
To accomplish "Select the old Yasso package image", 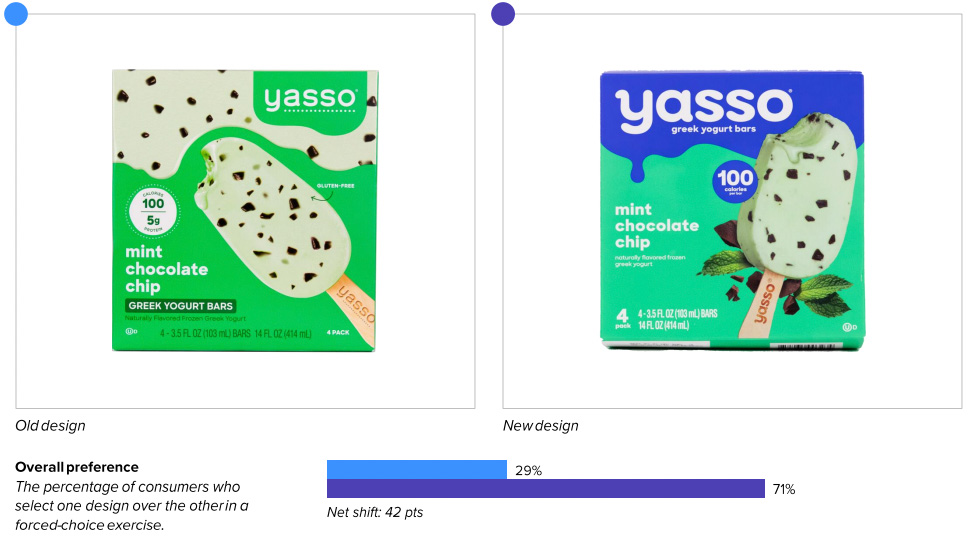I will click(245, 210).
